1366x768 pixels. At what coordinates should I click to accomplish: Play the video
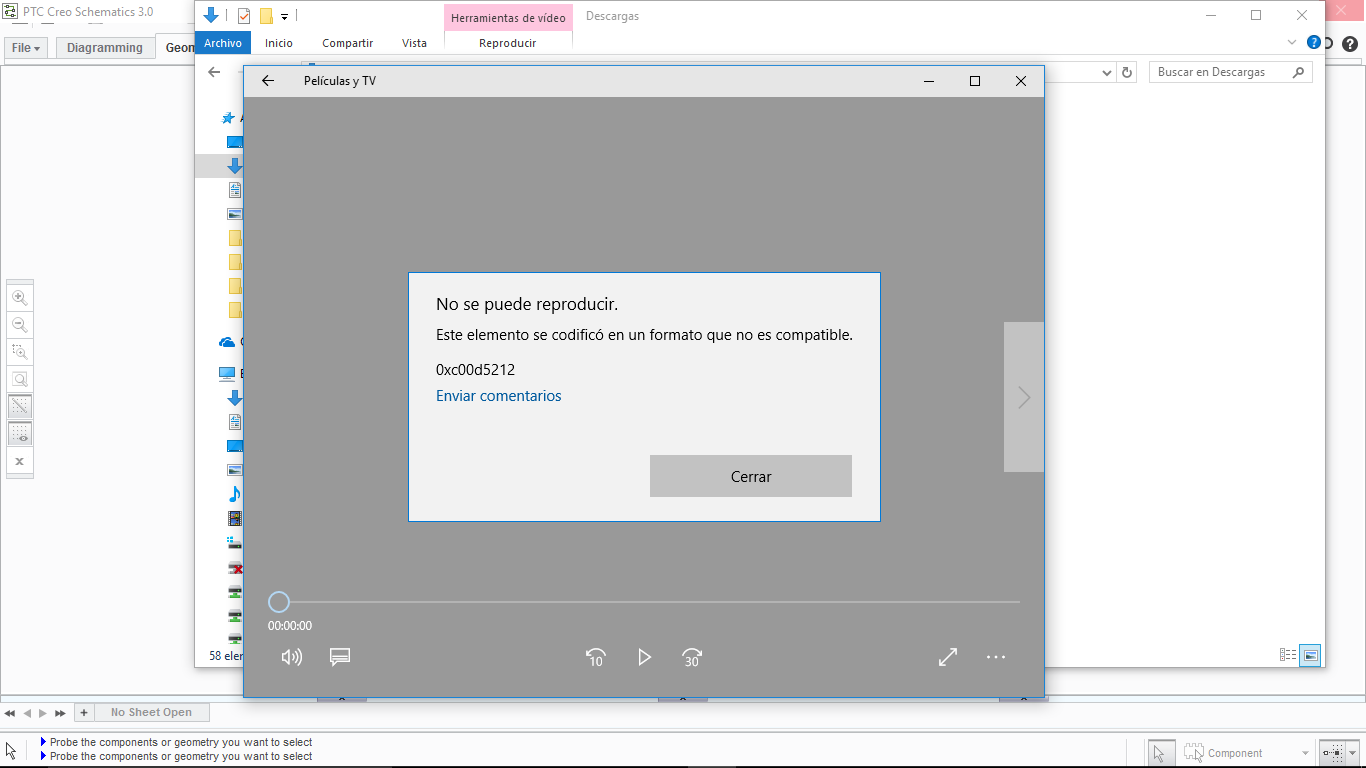[x=645, y=657]
